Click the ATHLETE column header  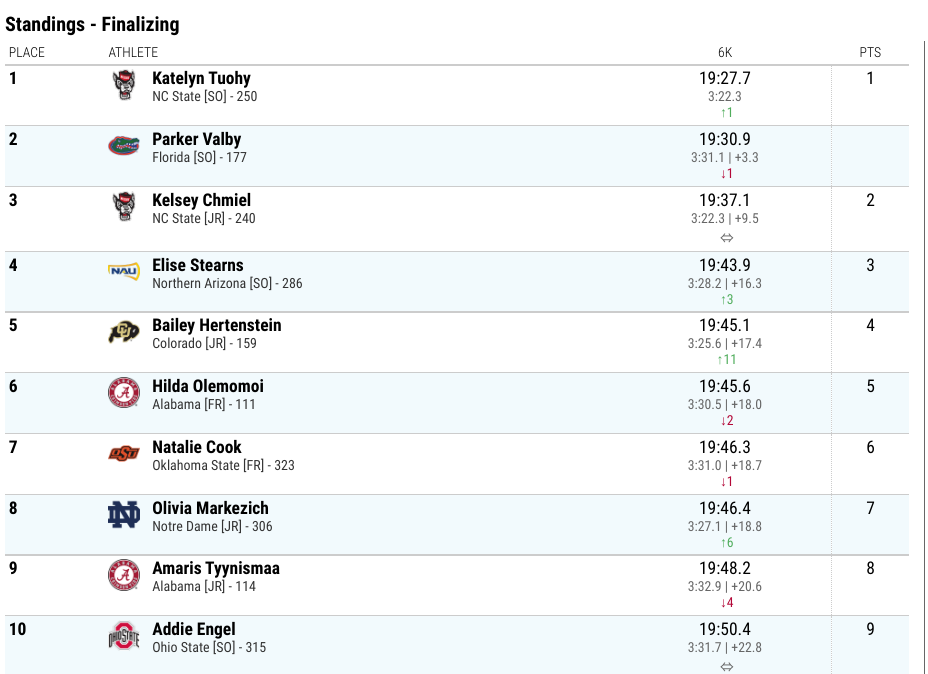point(133,53)
